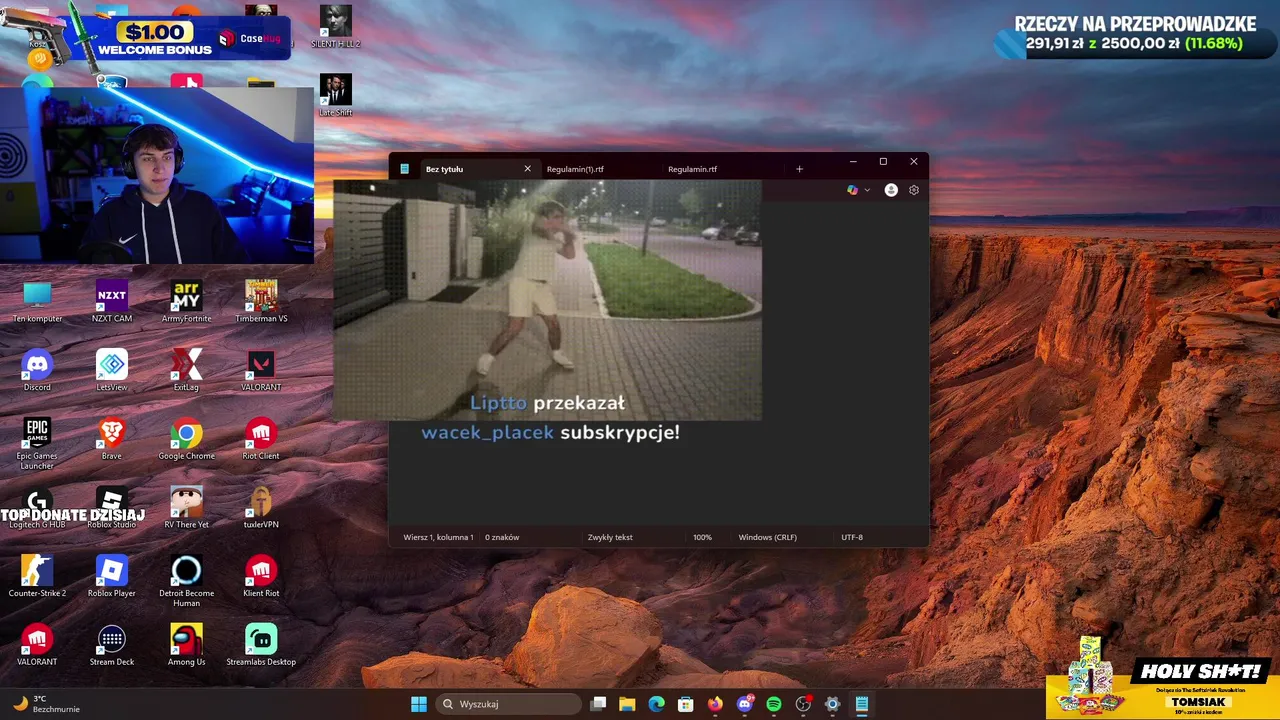Screen dimensions: 1280x720
Task: Open the Notepad account profile icon
Action: coord(891,190)
